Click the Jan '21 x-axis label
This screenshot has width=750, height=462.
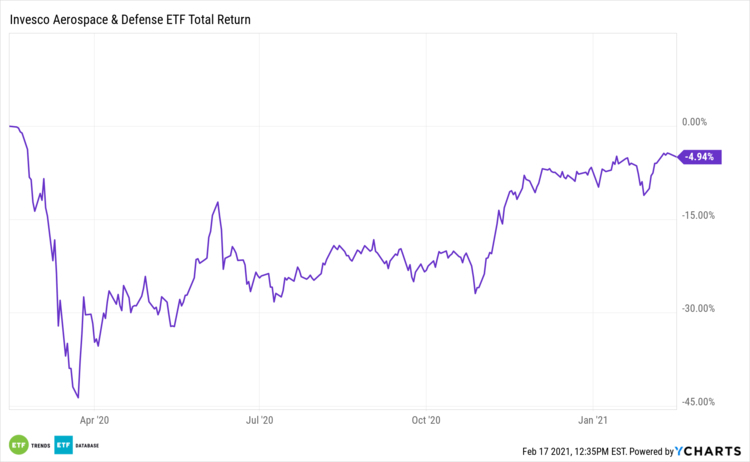(594, 420)
